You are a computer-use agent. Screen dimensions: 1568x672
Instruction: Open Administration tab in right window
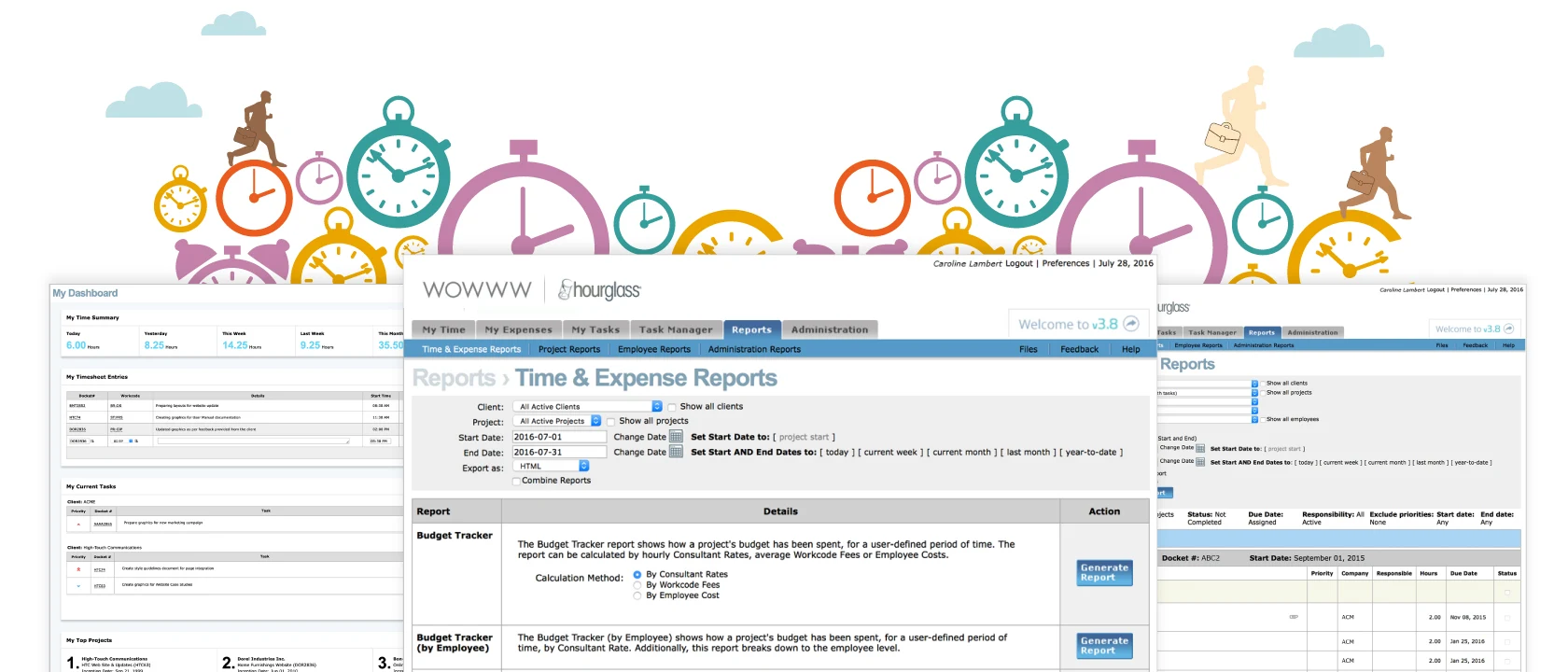coord(1312,332)
